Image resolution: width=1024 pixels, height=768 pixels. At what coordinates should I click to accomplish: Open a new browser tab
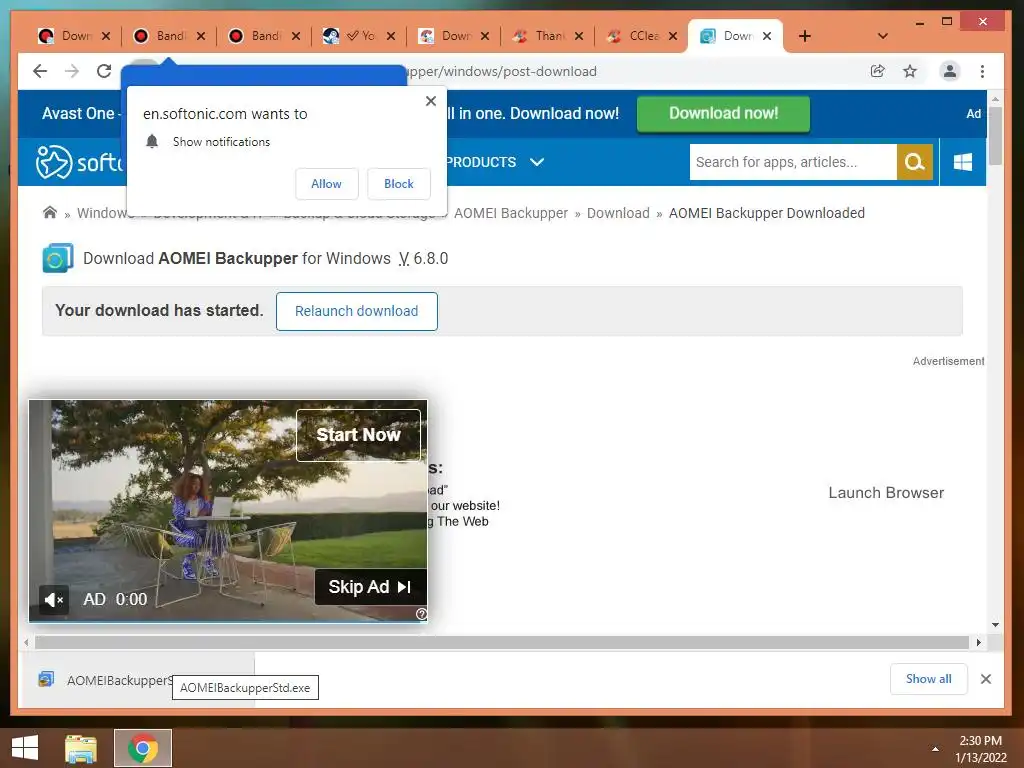[805, 36]
